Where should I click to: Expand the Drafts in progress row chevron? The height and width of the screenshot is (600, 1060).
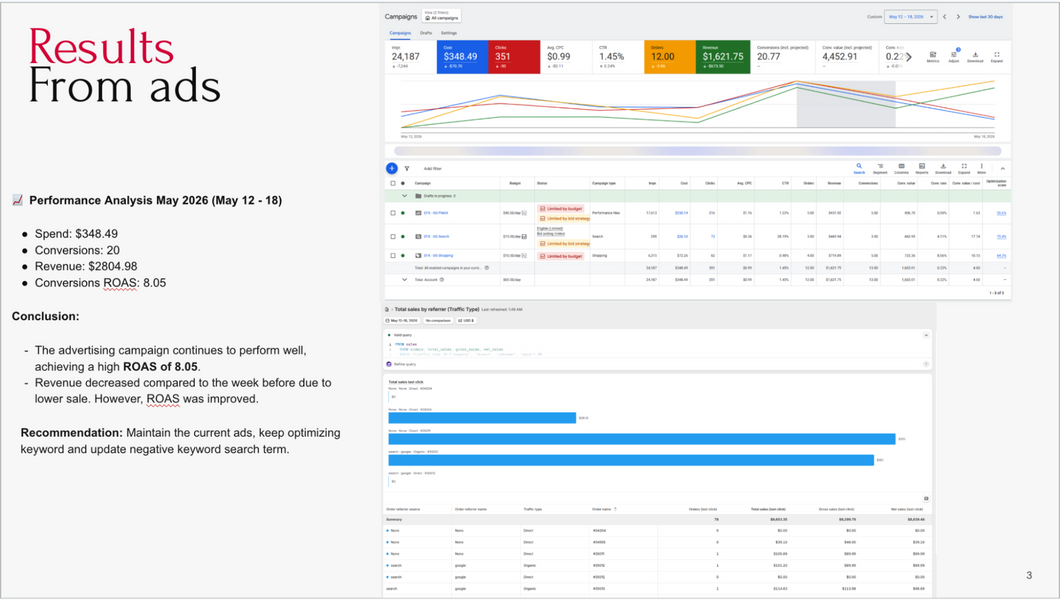click(404, 196)
